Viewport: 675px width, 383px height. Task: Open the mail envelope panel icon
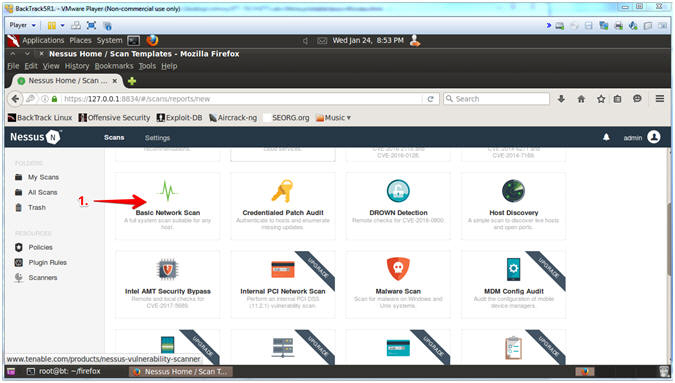(x=322, y=41)
